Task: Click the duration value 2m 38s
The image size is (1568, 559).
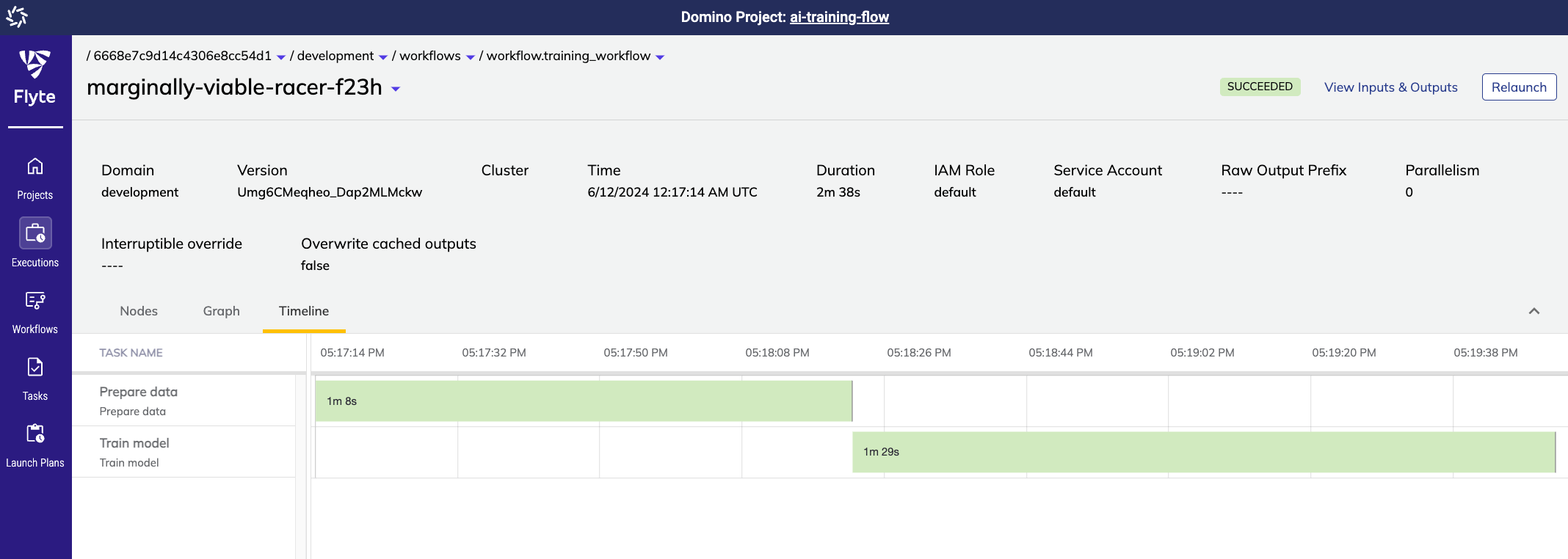Action: pos(838,192)
